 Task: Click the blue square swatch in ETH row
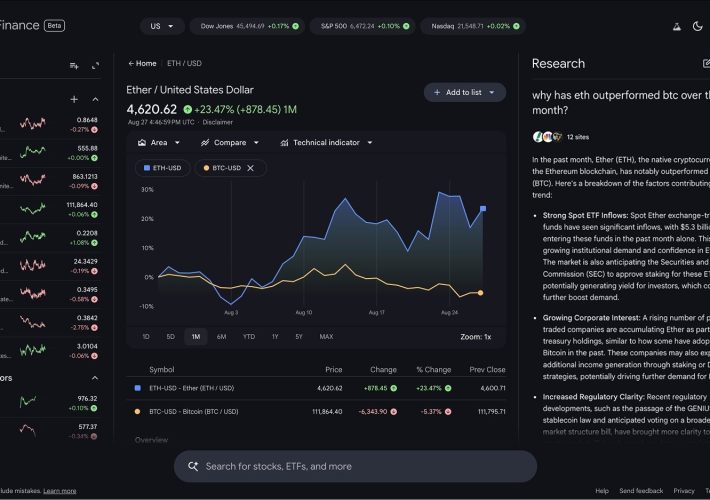138,388
